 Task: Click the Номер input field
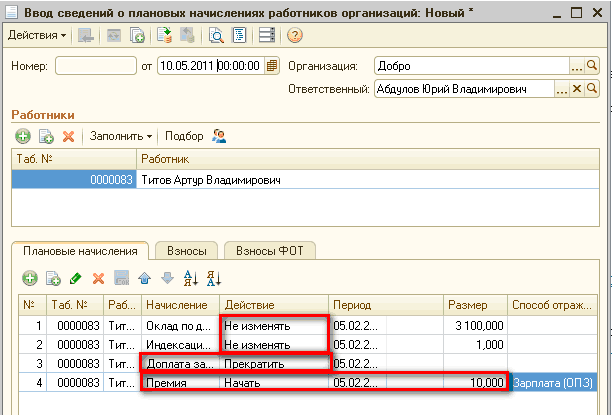pyautogui.click(x=95, y=66)
